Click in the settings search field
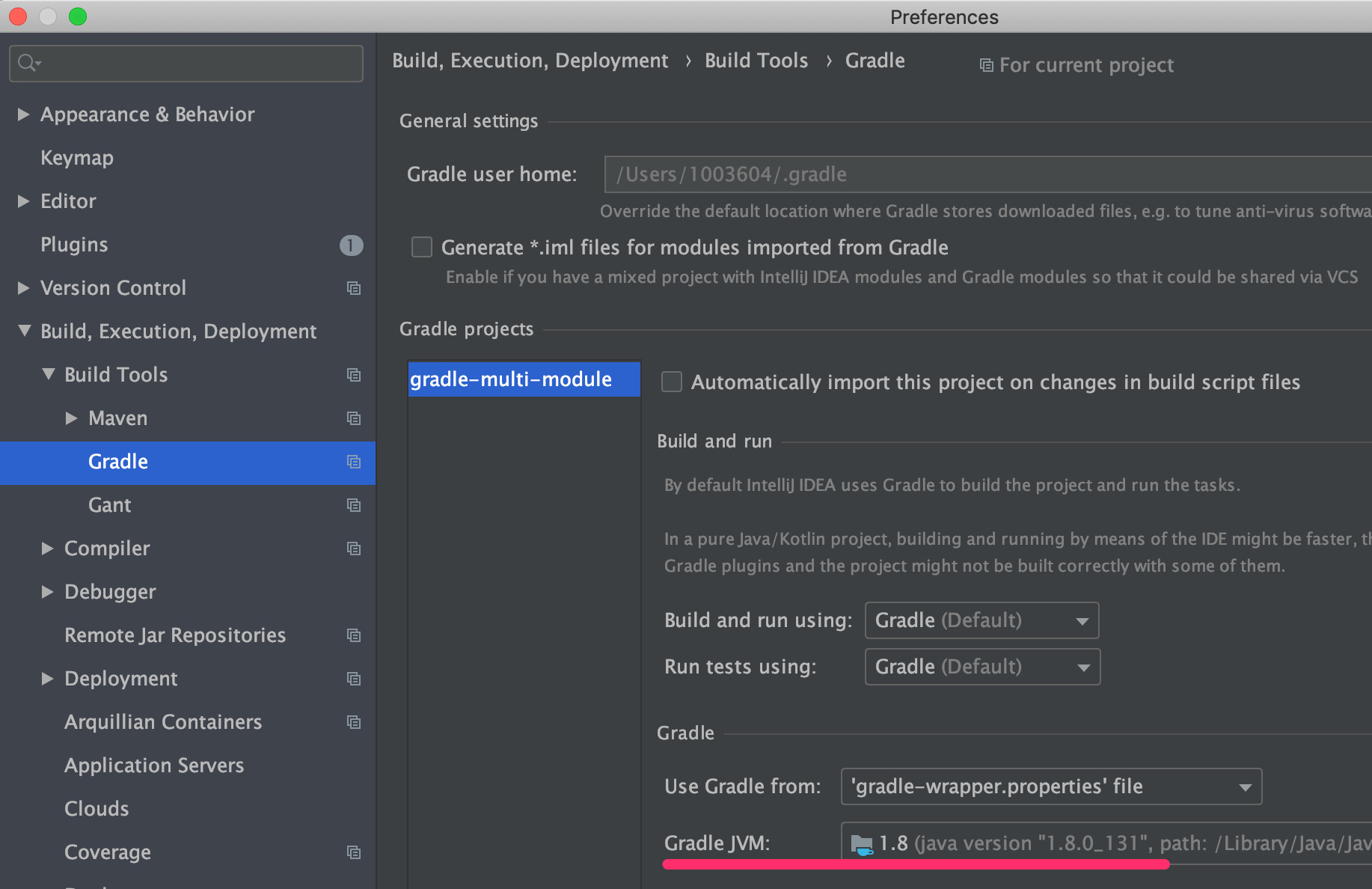Screen dimensions: 1372x889 pyautogui.click(x=186, y=63)
